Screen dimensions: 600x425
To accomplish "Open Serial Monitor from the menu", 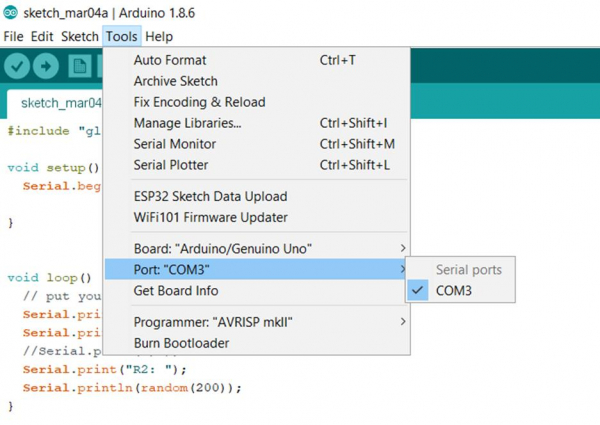I will [x=175, y=144].
